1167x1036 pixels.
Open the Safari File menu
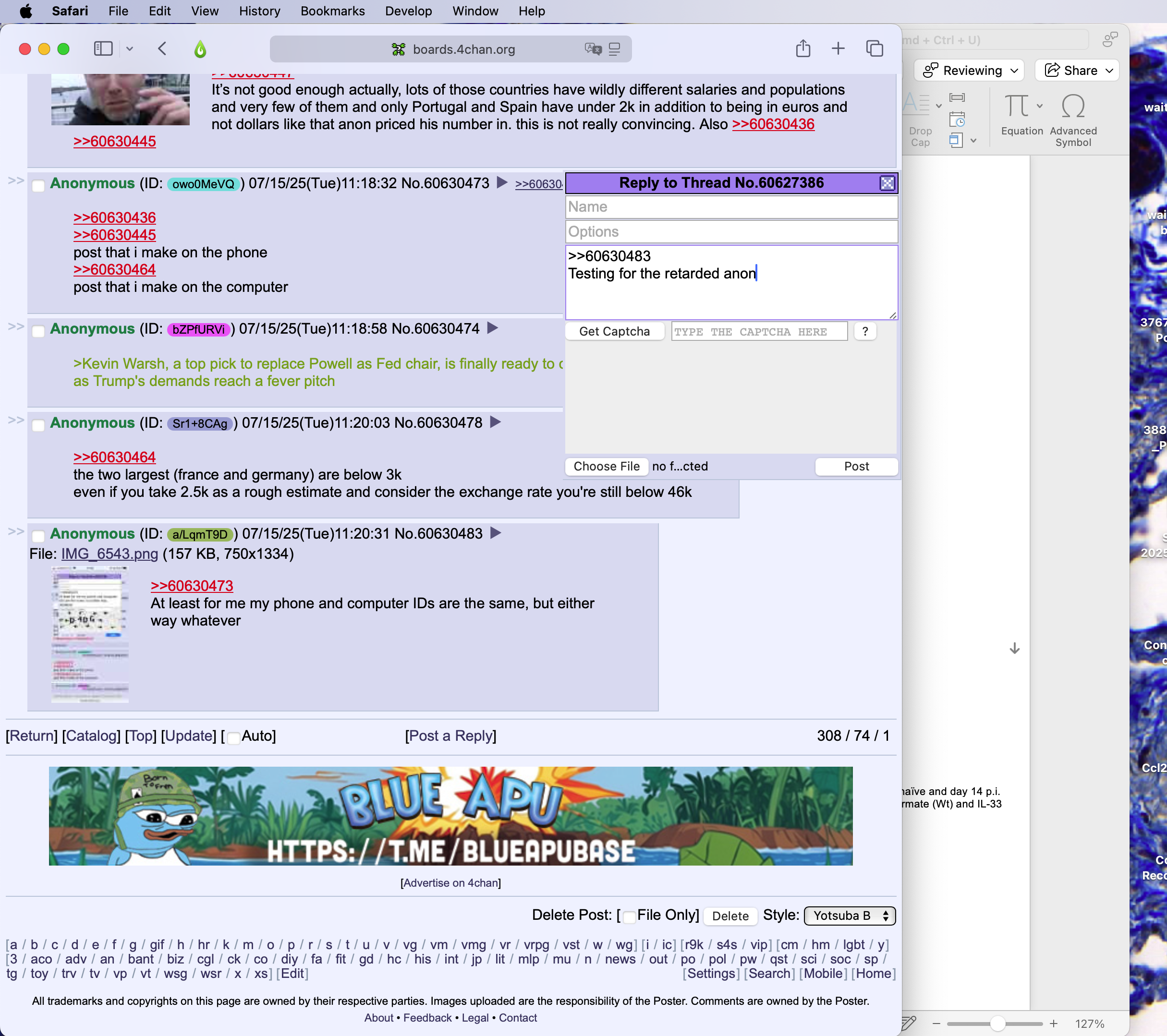[x=118, y=12]
